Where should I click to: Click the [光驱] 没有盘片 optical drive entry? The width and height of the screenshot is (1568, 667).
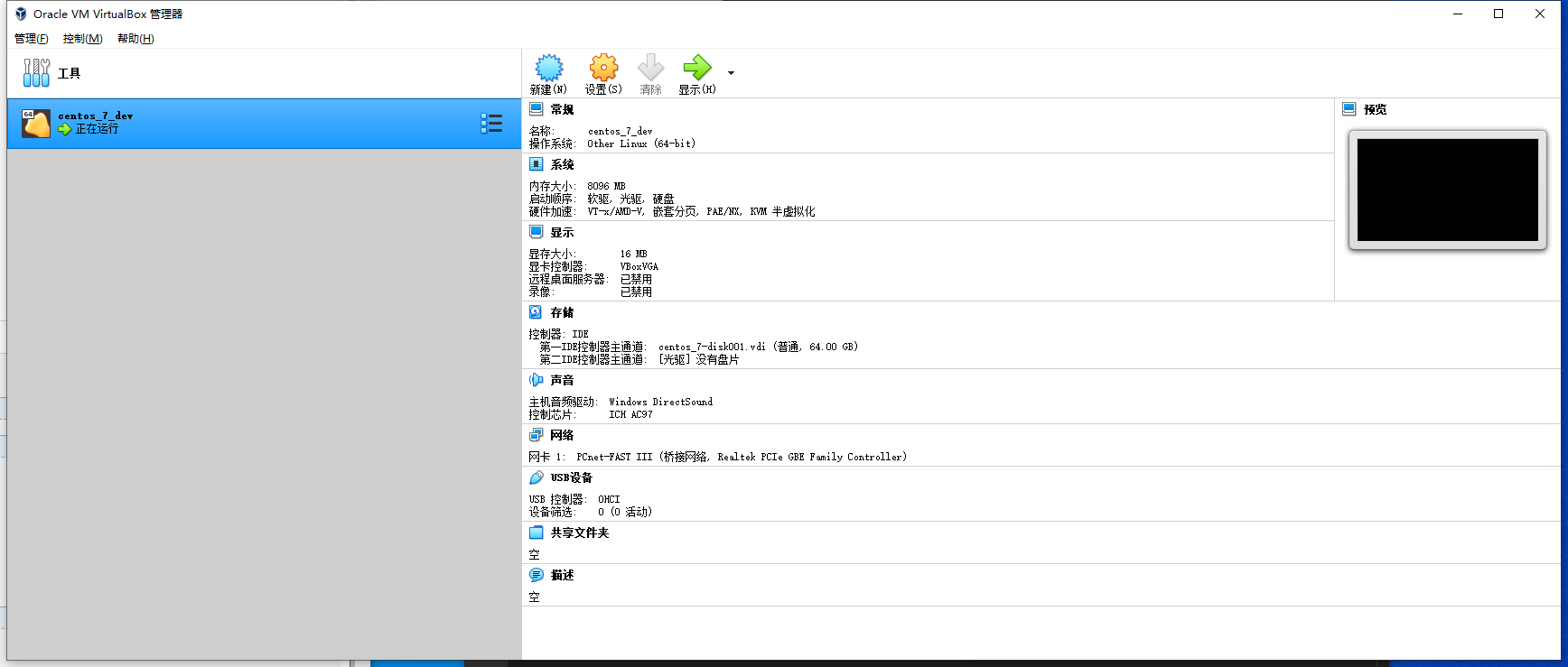[x=698, y=359]
